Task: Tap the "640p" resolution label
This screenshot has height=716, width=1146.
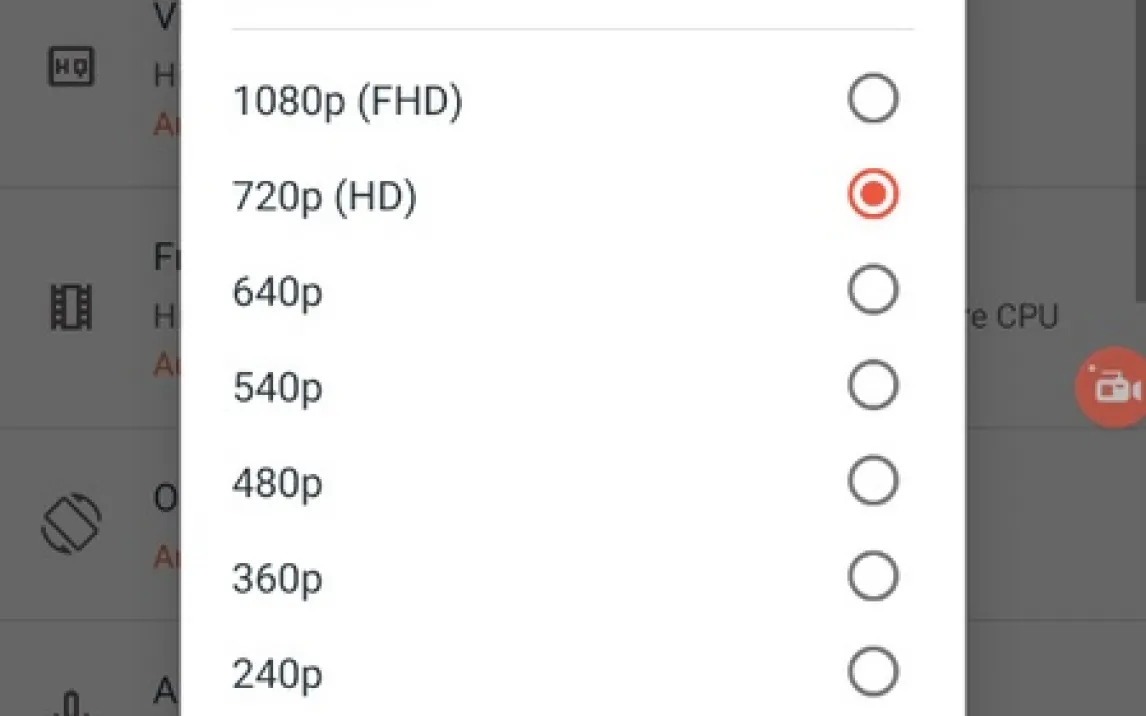Action: pyautogui.click(x=277, y=293)
